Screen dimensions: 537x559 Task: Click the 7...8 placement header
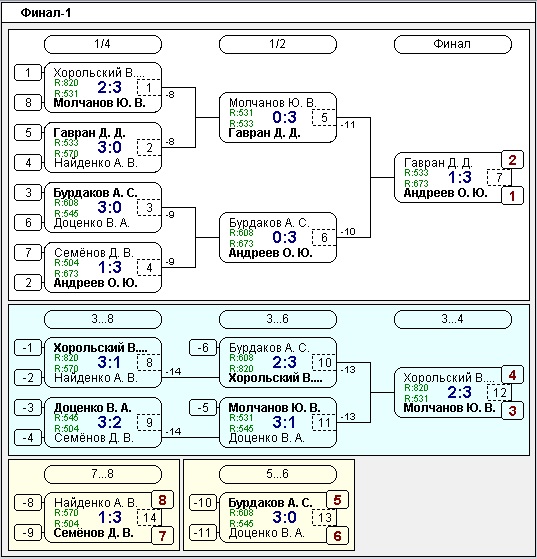(103, 474)
